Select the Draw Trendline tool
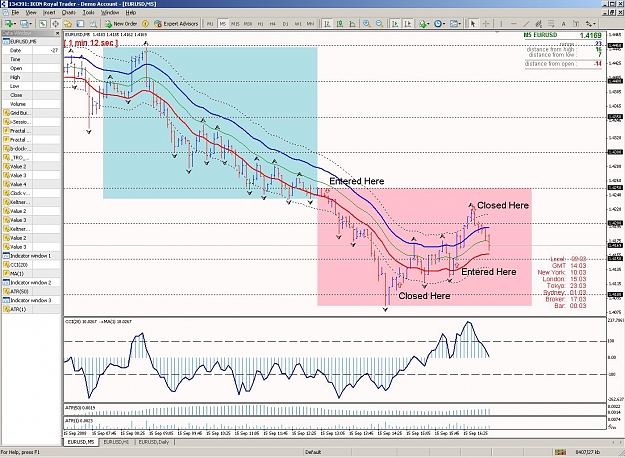The width and height of the screenshot is (625, 458). coord(526,24)
